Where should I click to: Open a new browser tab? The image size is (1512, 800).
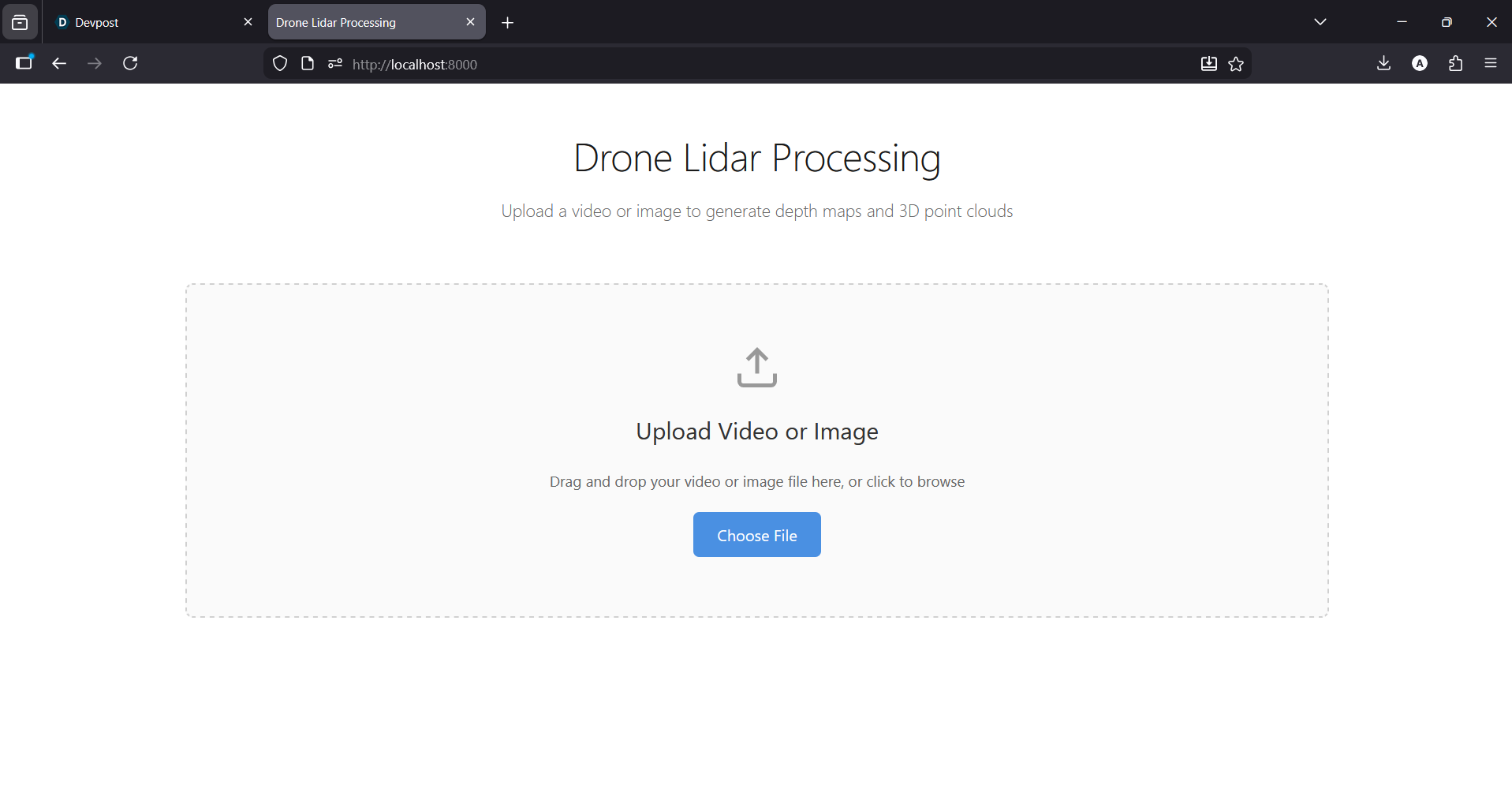508,23
